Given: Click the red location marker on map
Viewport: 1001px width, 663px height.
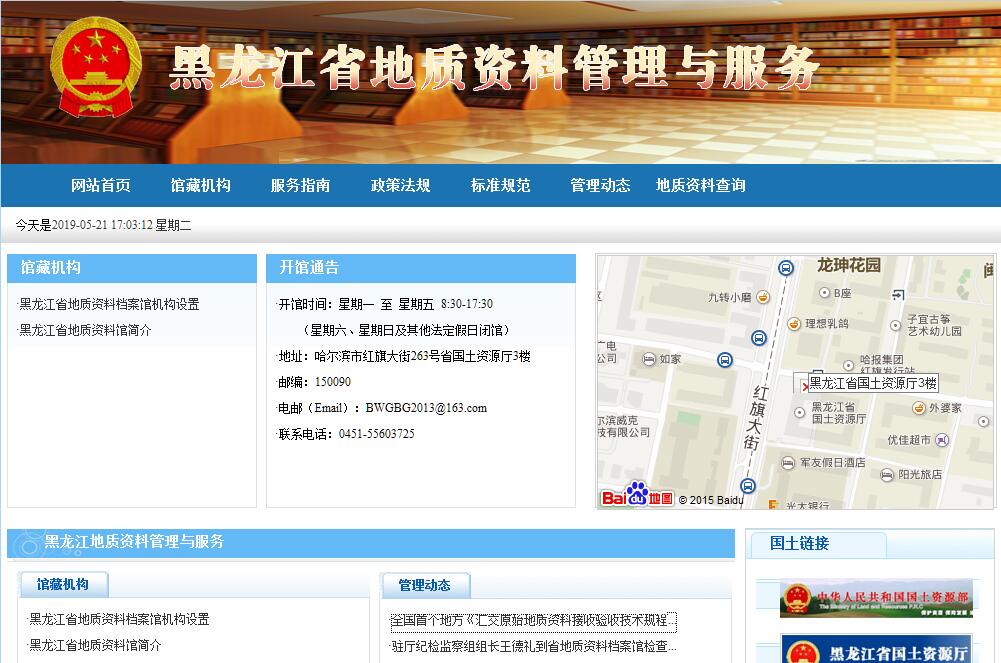Looking at the screenshot, I should 805,387.
